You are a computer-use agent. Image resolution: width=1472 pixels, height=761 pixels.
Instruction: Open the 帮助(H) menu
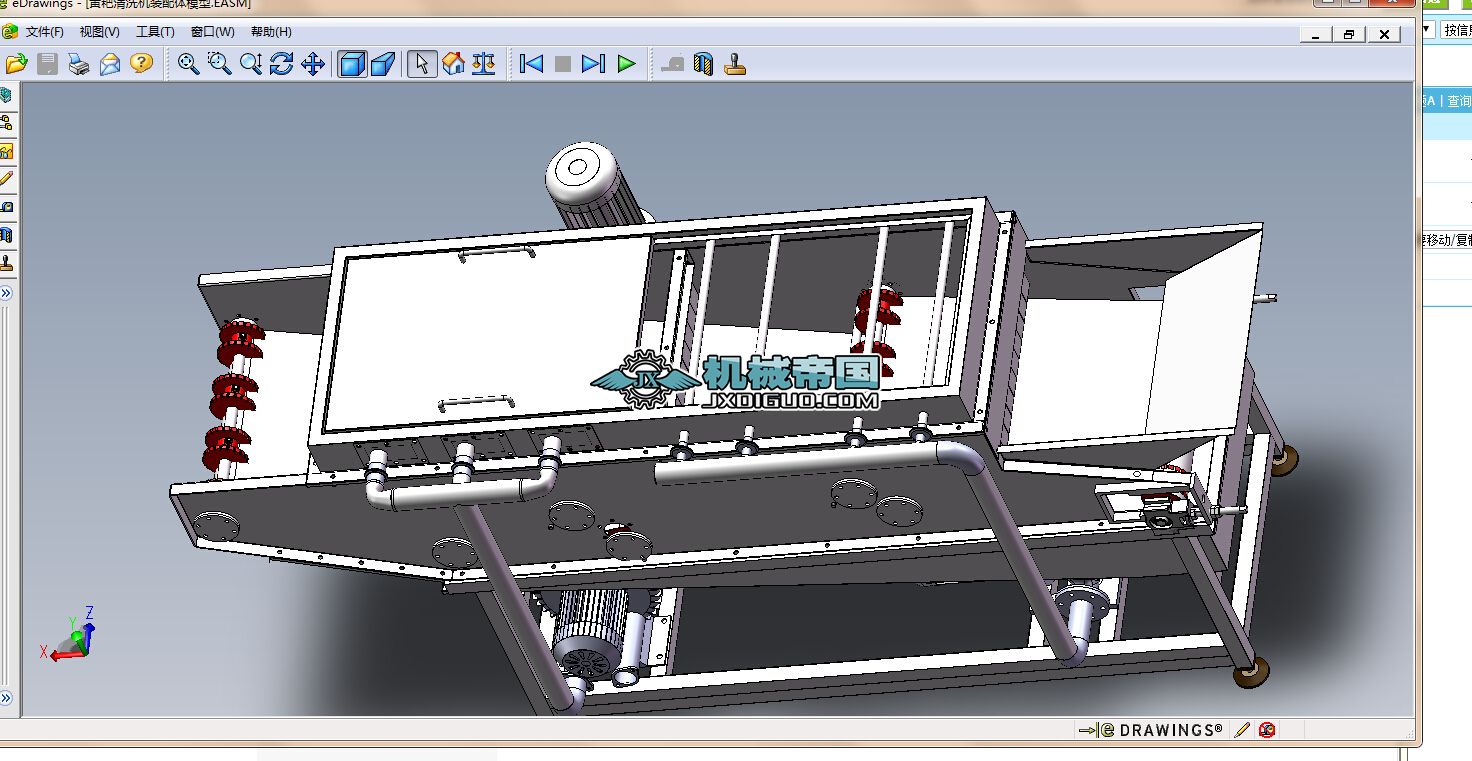[271, 32]
